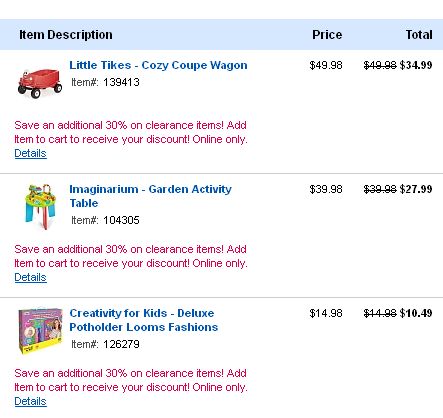This screenshot has height=418, width=443.
Task: Click the $27.99 discounted table total
Action: 416,189
